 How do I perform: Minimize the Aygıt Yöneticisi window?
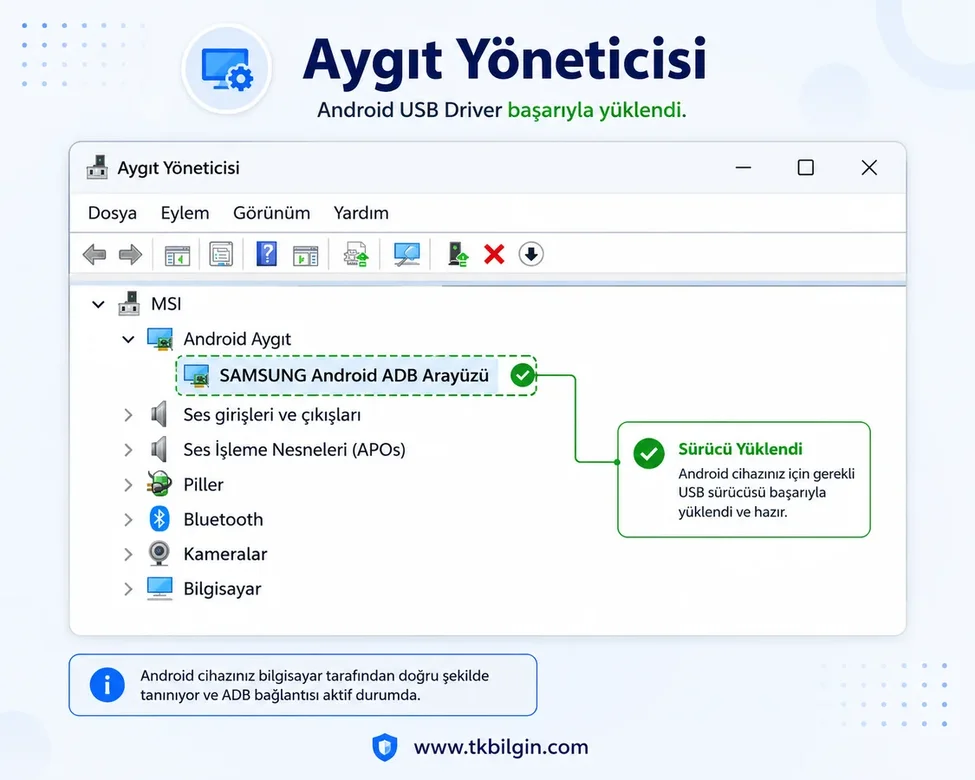coord(743,167)
